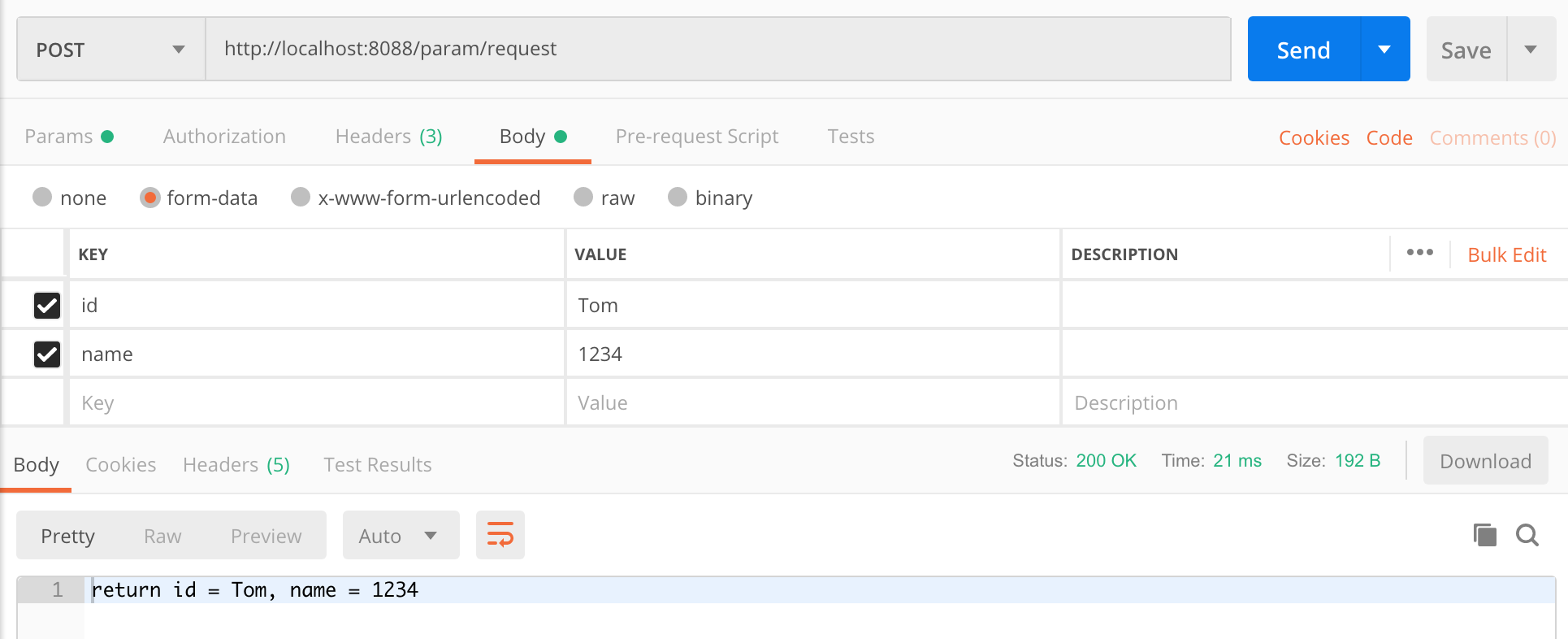The width and height of the screenshot is (1568, 639).
Task: Open the response Cookies tab
Action: click(x=120, y=465)
